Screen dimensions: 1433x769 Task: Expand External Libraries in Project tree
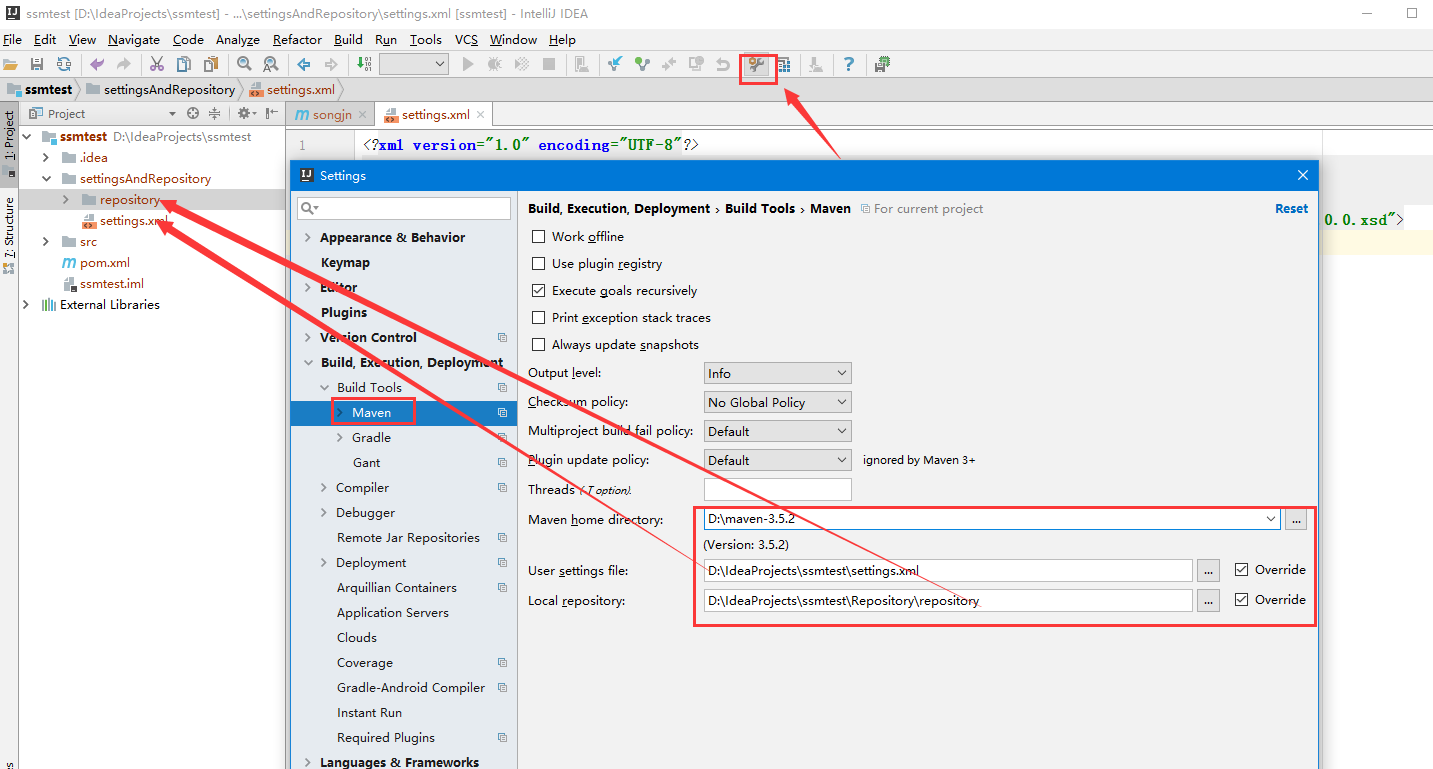coord(26,305)
